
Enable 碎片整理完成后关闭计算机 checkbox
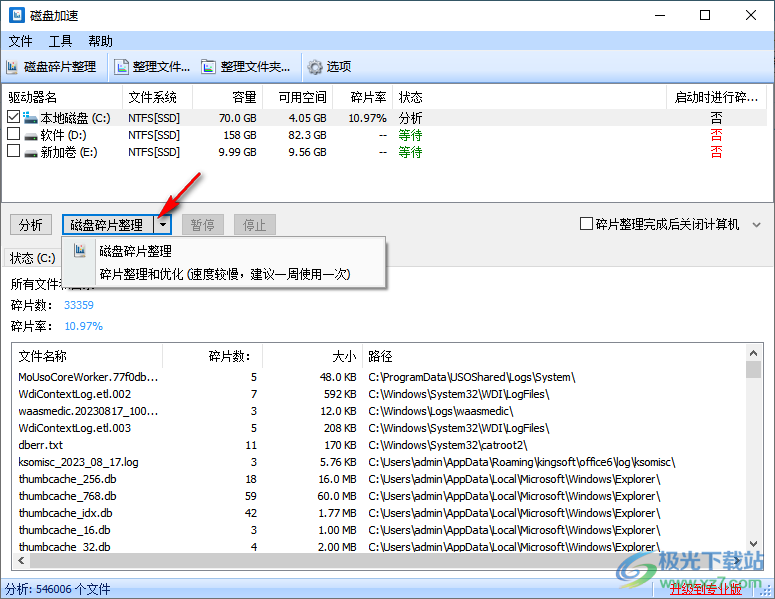pos(586,224)
